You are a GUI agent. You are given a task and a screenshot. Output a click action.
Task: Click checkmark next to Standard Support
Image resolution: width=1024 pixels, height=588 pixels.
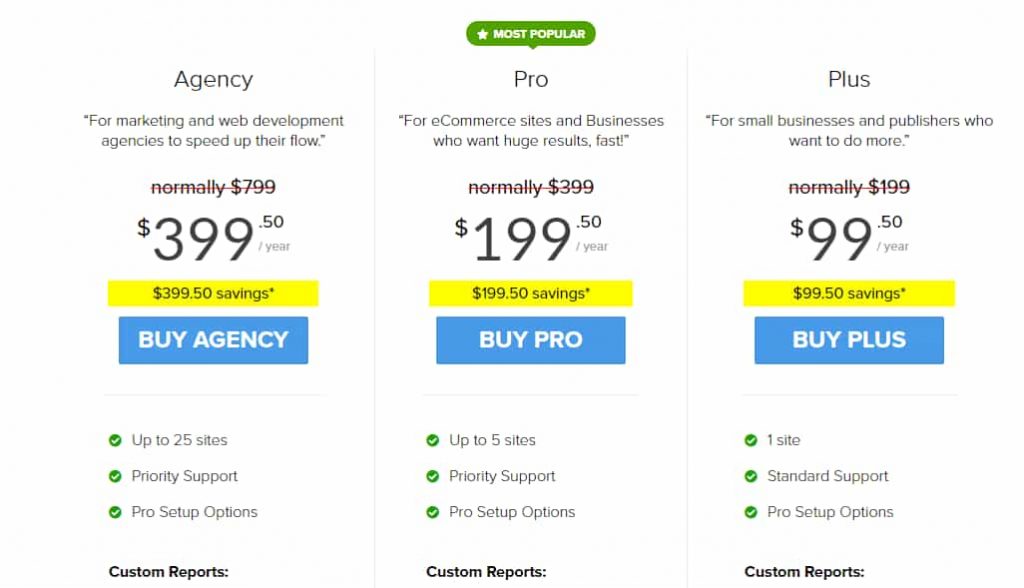tap(751, 476)
